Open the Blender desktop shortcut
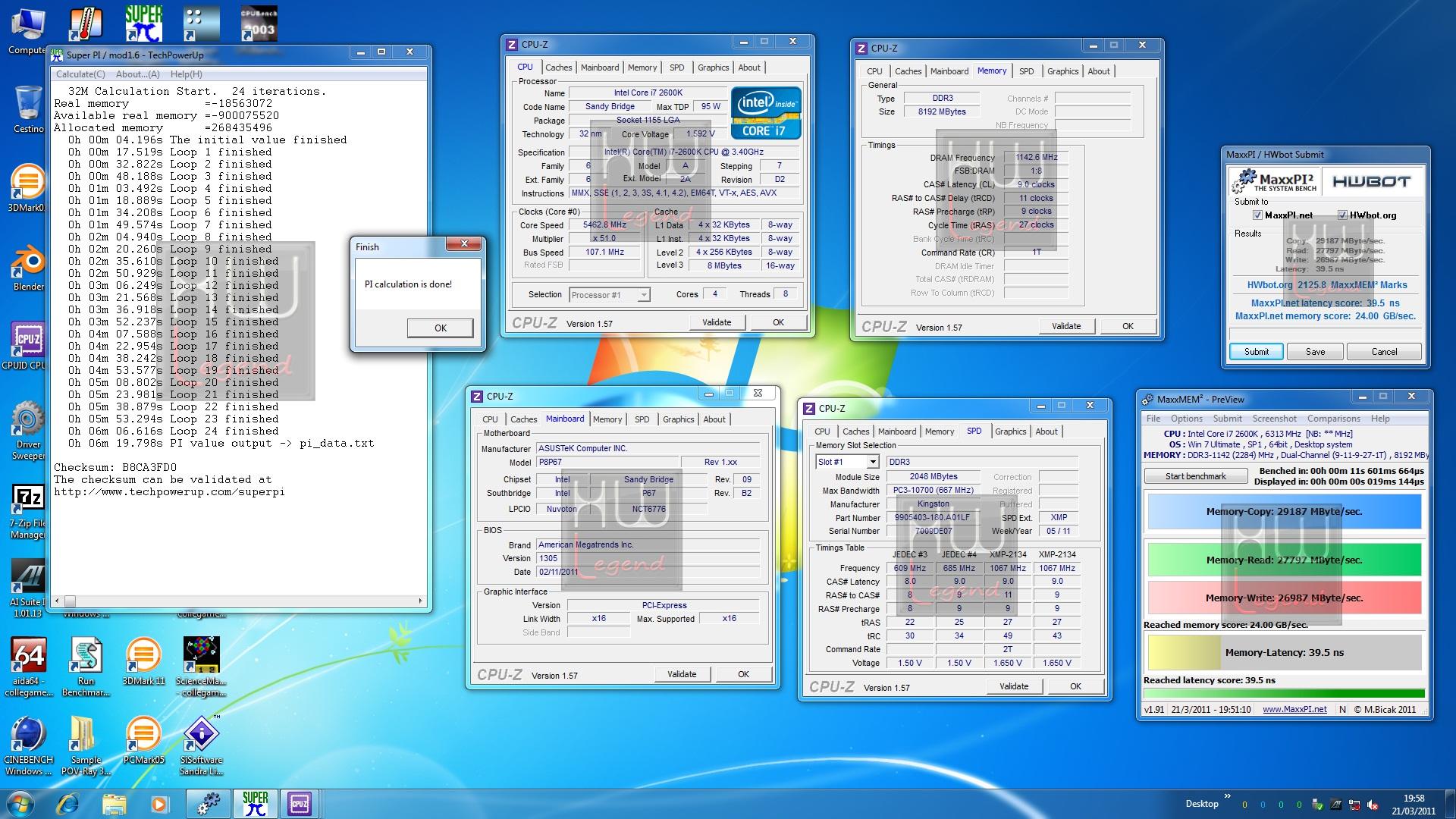1456x819 pixels. 28,267
